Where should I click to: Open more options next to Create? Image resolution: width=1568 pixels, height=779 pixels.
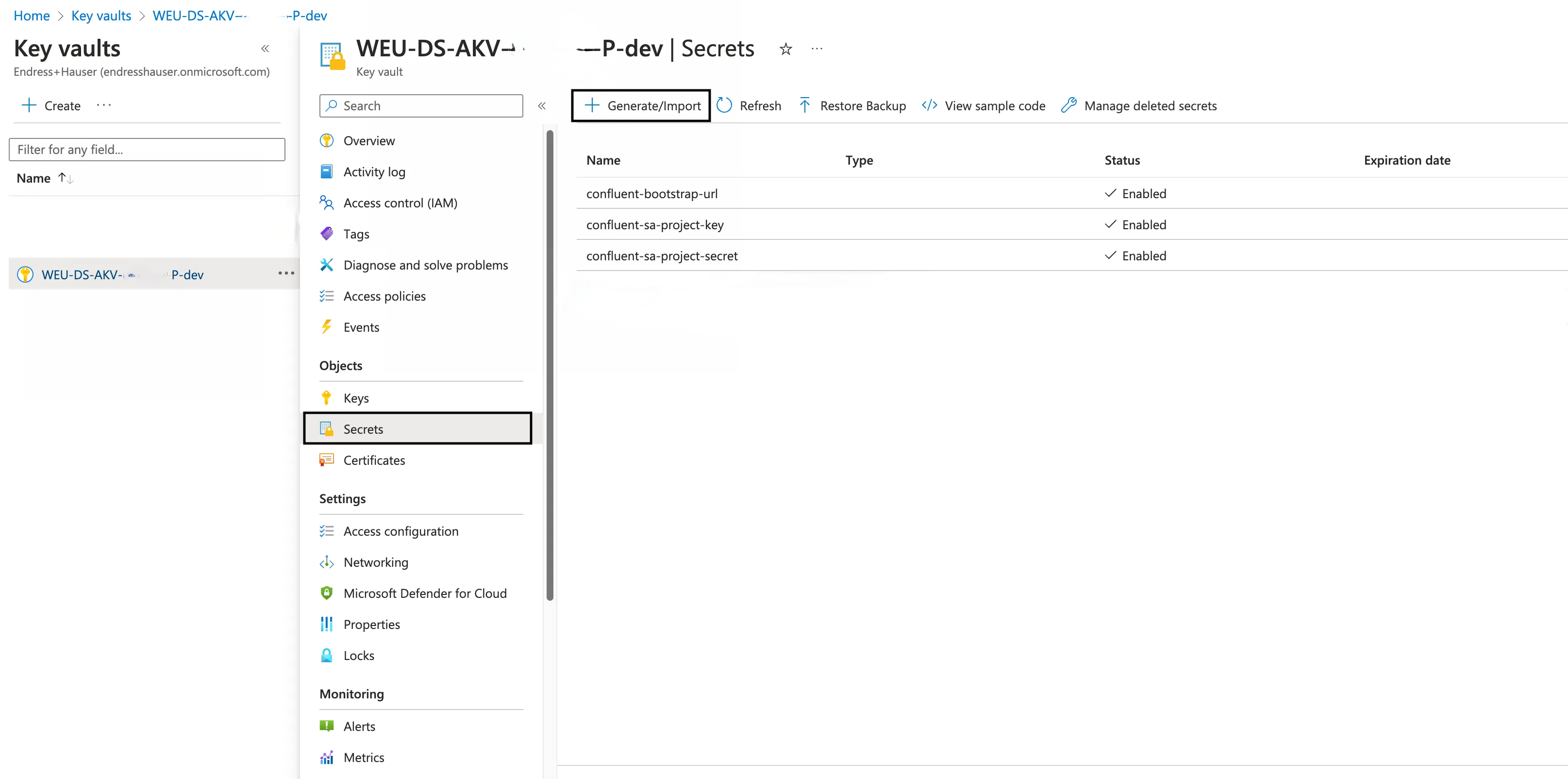[x=104, y=105]
